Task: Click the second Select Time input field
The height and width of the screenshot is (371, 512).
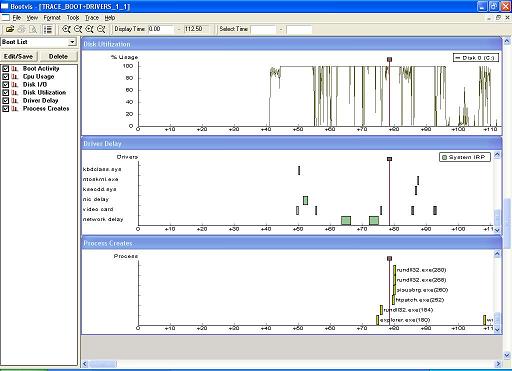Action: 299,29
